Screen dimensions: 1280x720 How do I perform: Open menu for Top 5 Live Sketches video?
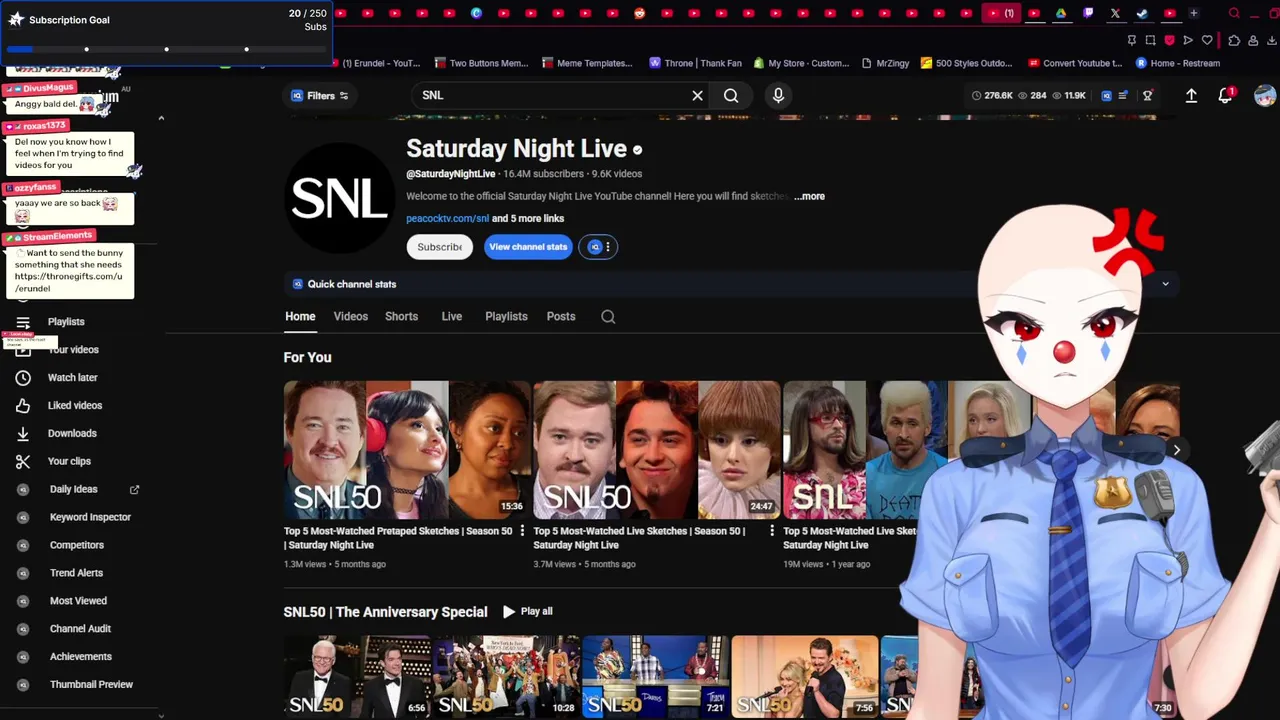772,532
